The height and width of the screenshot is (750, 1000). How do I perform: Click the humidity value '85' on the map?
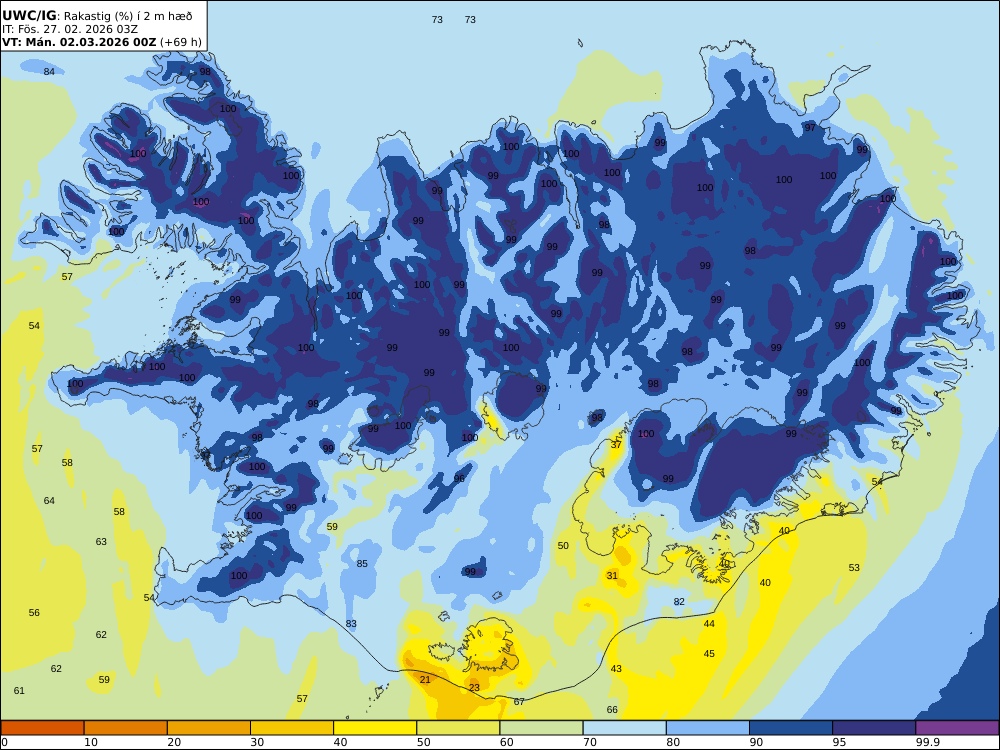point(362,564)
